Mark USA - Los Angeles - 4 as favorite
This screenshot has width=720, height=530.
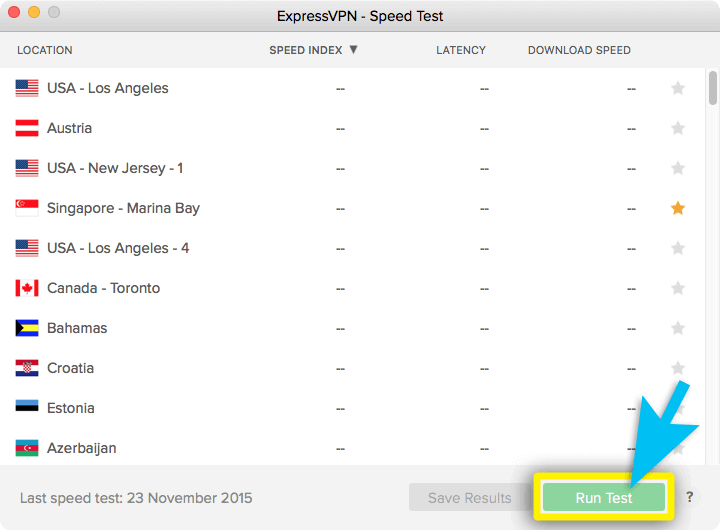click(678, 248)
